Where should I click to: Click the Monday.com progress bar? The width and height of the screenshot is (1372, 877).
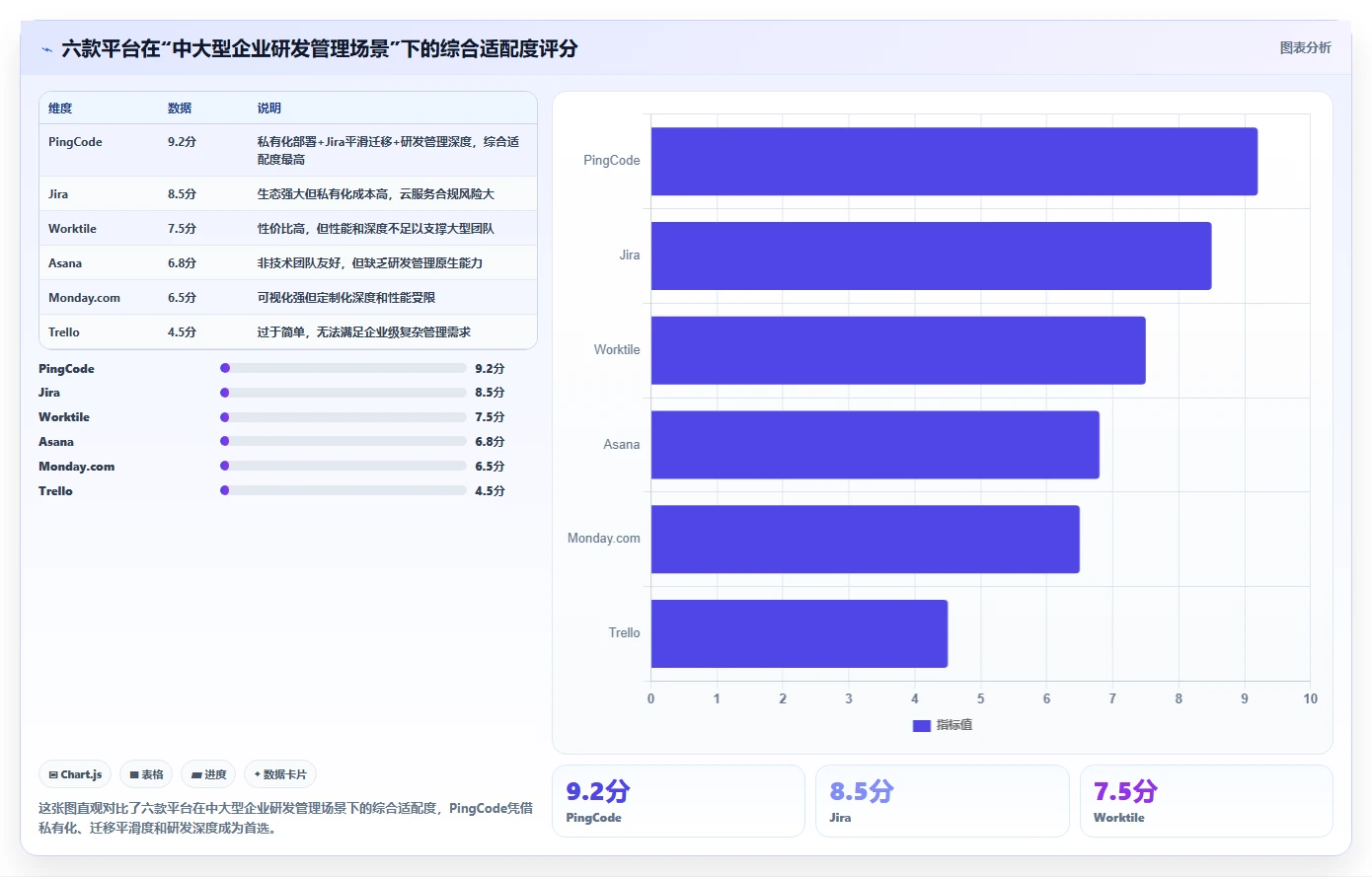[x=343, y=466]
